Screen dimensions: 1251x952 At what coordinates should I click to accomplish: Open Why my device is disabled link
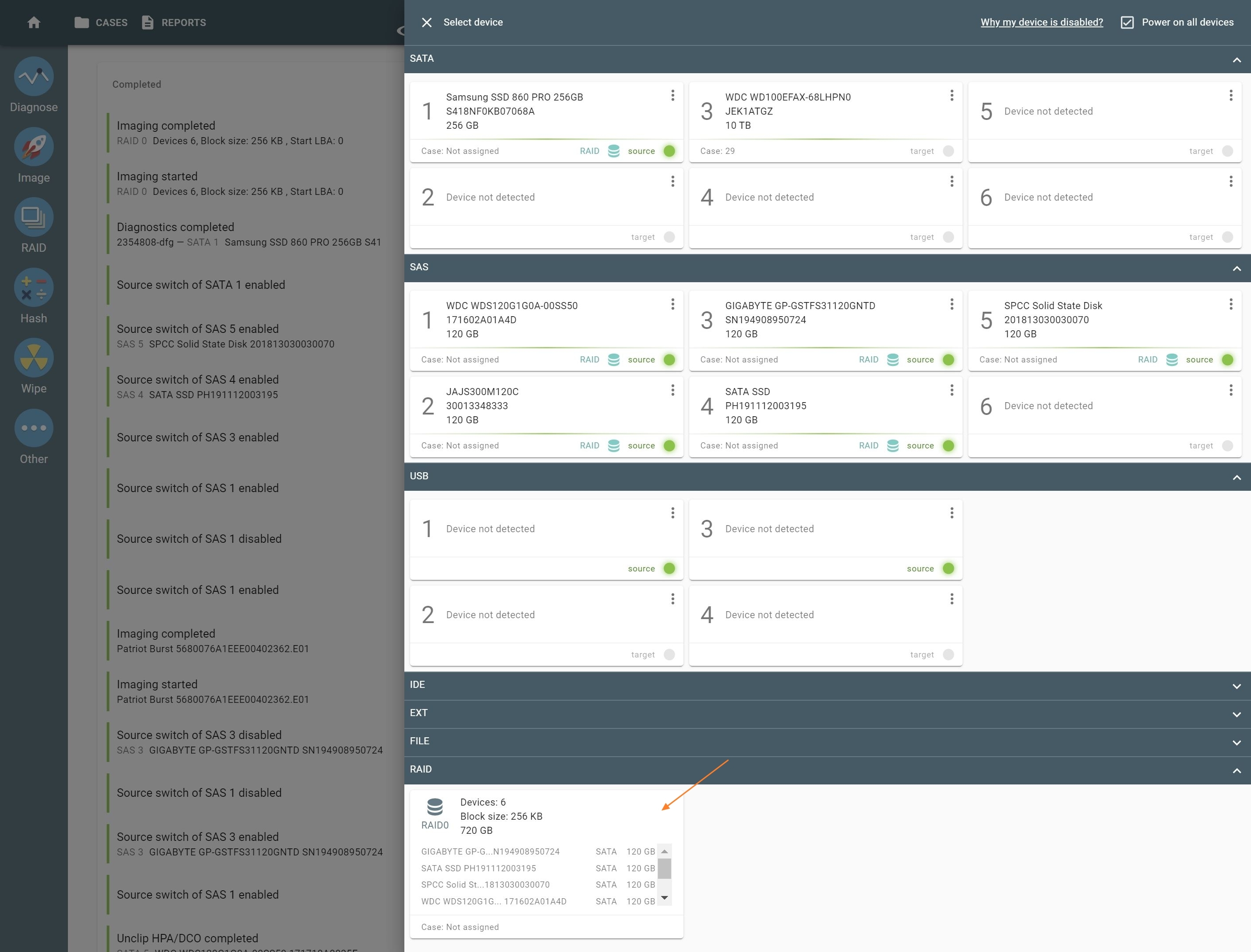click(1042, 22)
